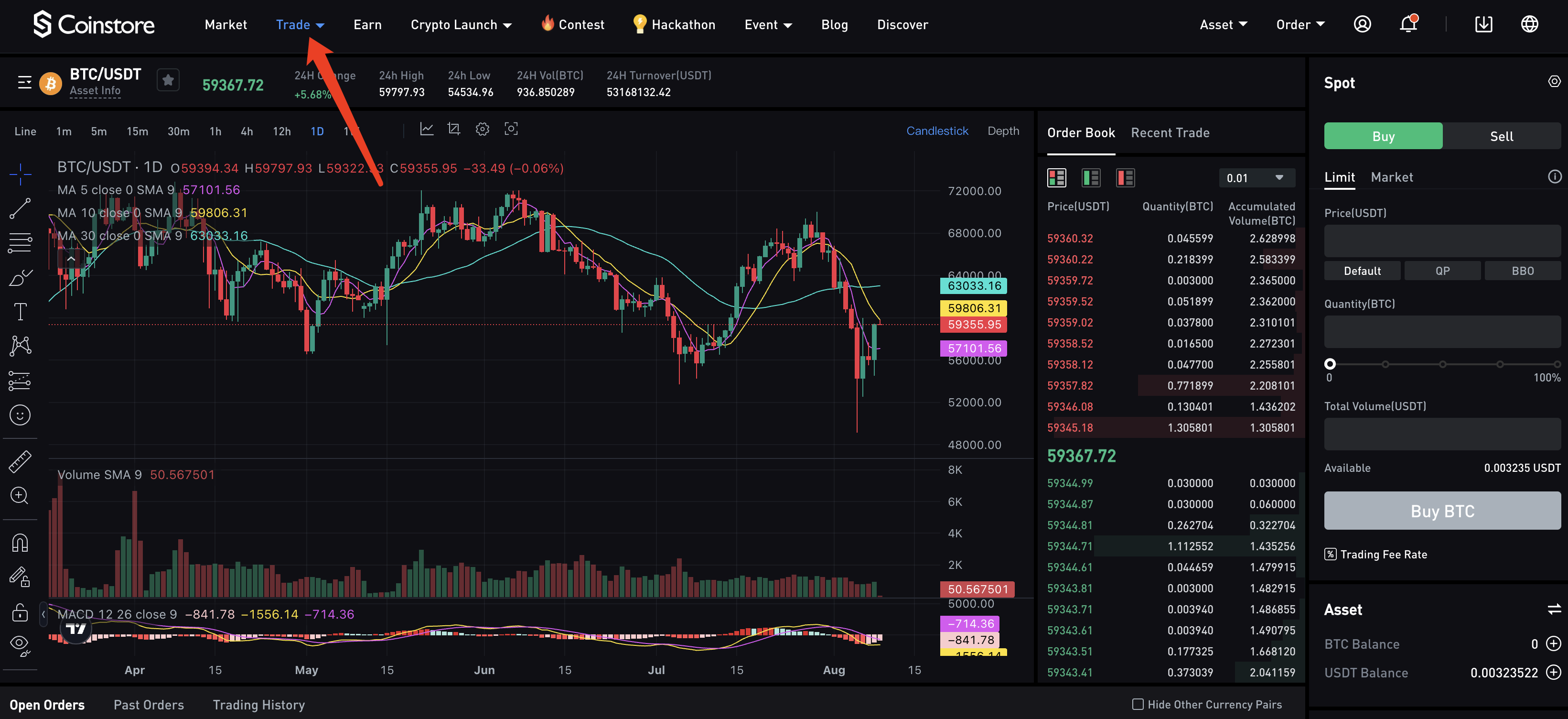This screenshot has height=719, width=1568.
Task: Select the Fibonacci horizontal lines tool
Action: pos(20,243)
